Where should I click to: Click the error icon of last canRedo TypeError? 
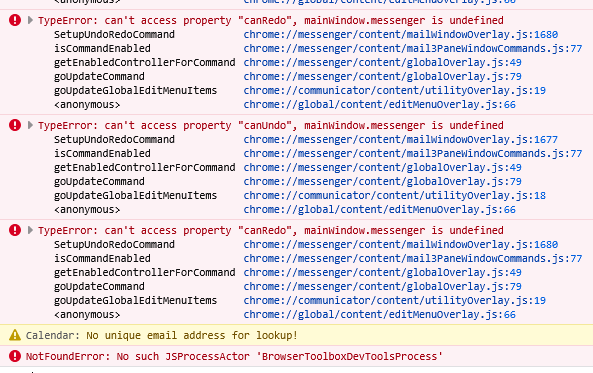click(x=15, y=230)
